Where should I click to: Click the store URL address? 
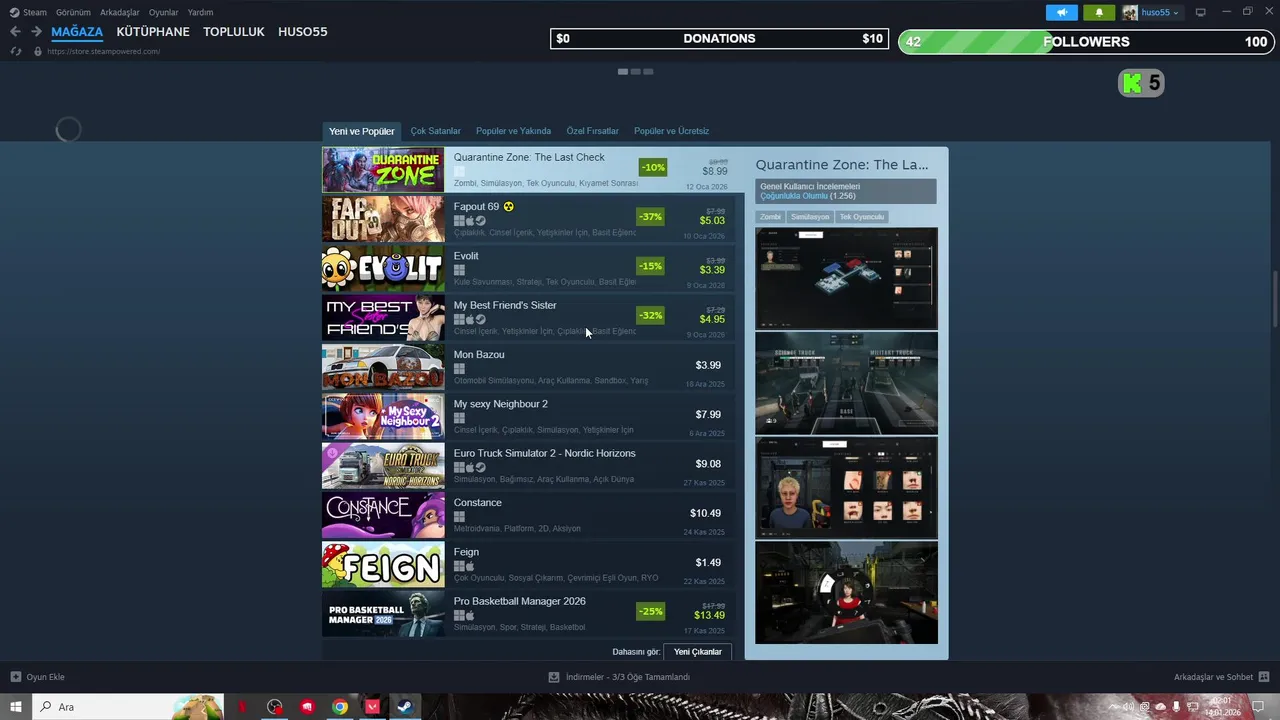[x=104, y=51]
